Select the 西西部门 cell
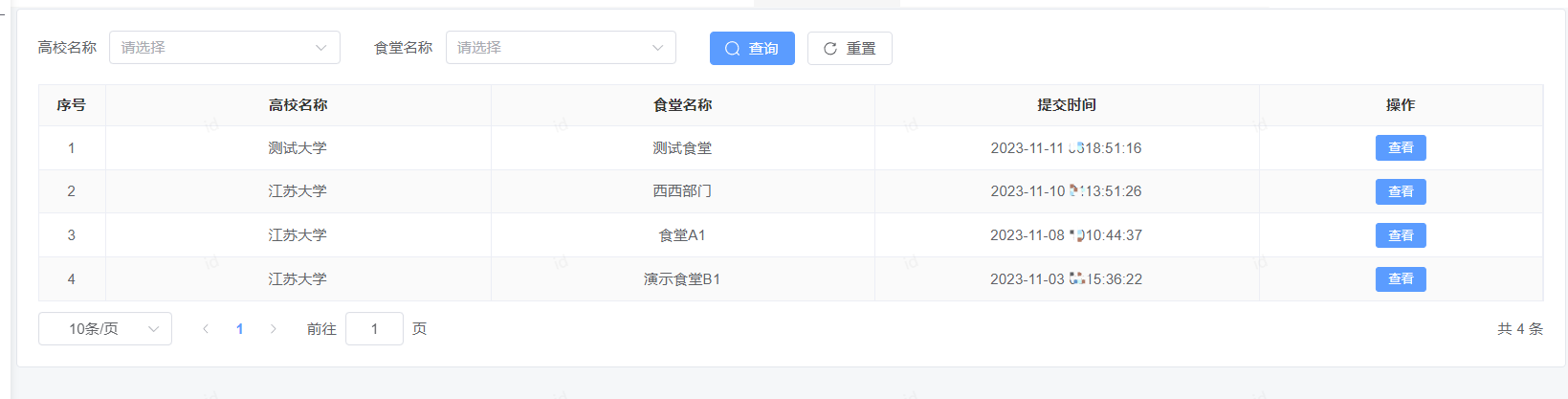This screenshot has width=1568, height=399. 682,191
